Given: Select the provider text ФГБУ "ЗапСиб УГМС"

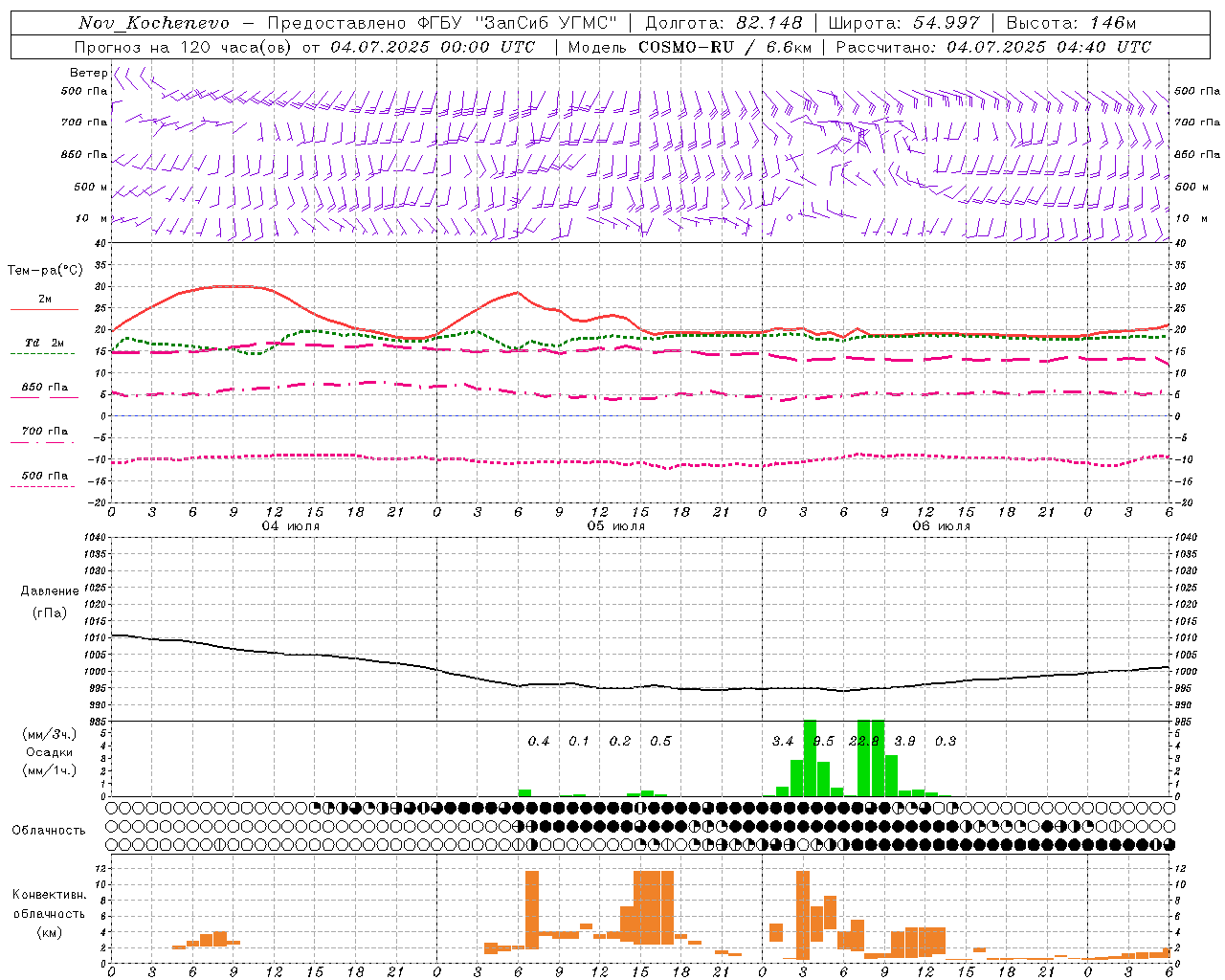Looking at the screenshot, I should 518,23.
